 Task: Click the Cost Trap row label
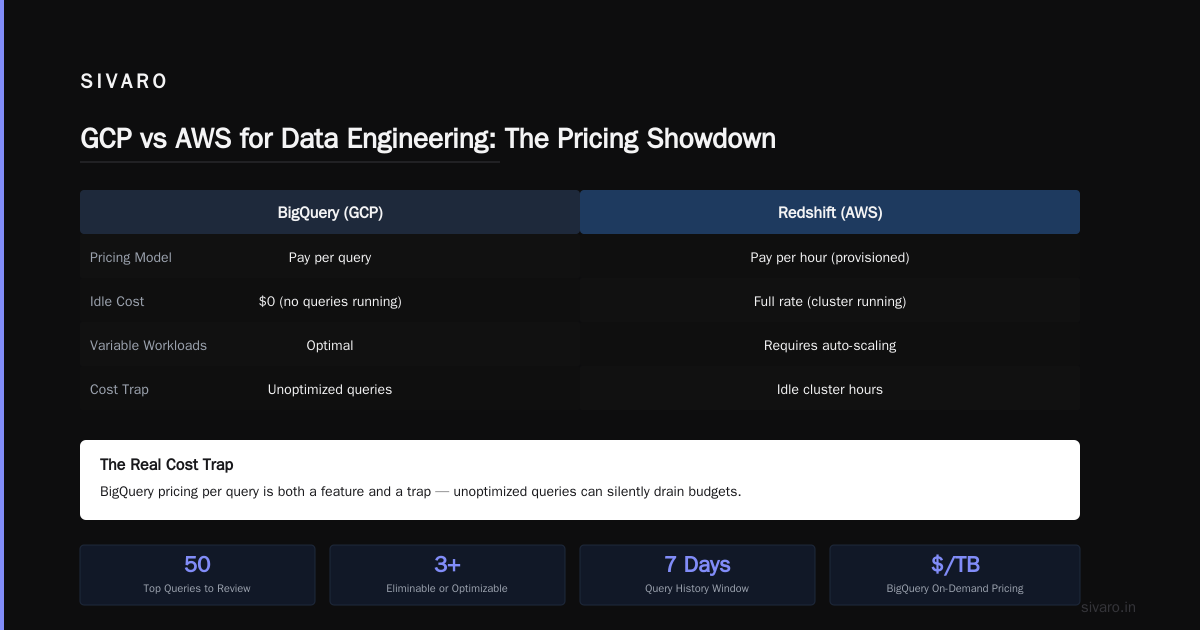(x=119, y=389)
